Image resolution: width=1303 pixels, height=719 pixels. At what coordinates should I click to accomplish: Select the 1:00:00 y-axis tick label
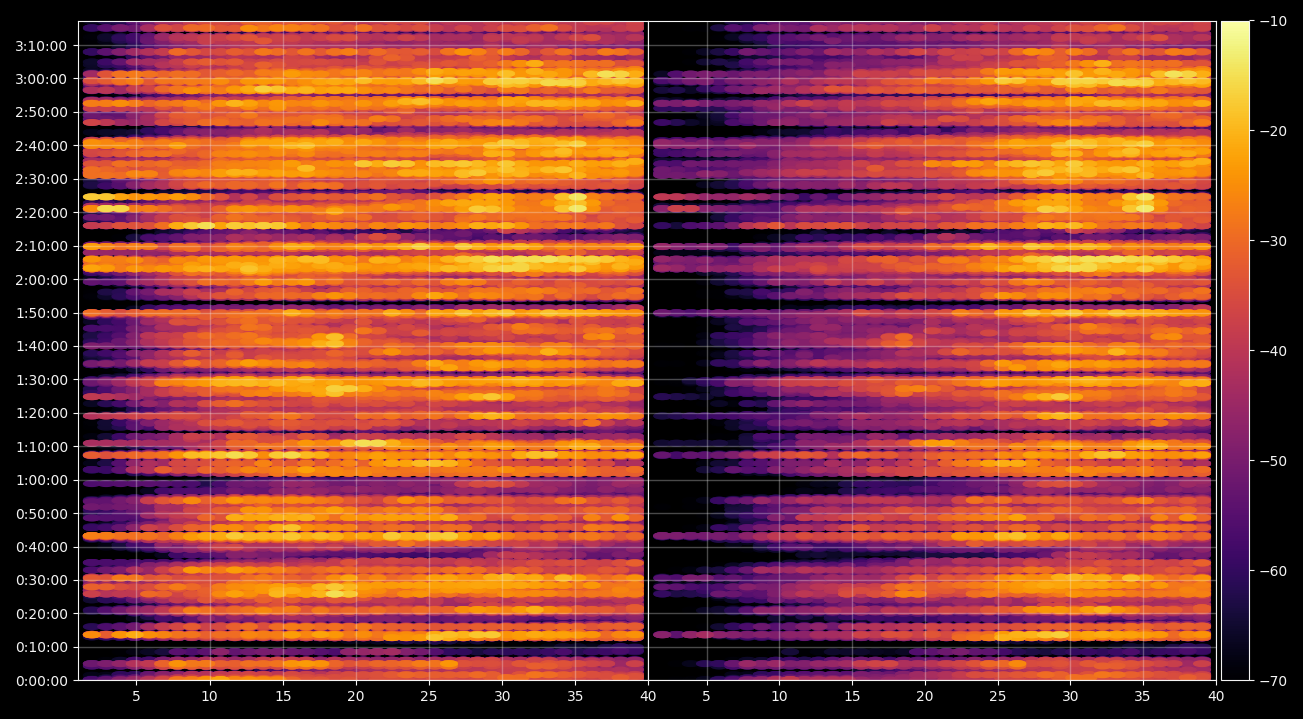coord(41,480)
